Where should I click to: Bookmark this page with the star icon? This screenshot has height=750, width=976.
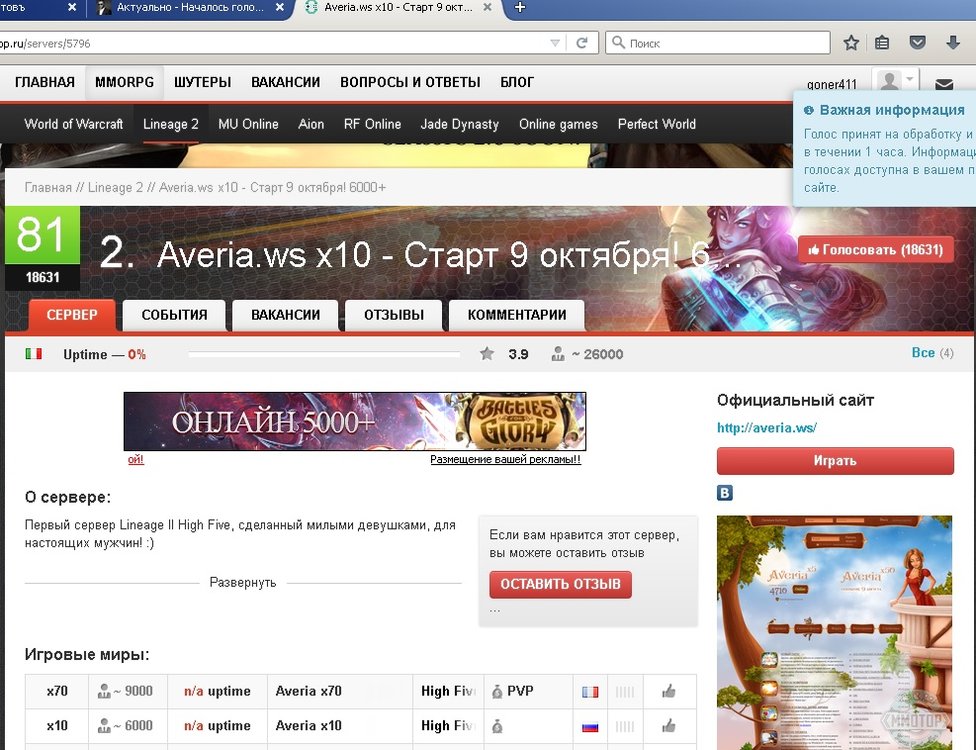click(851, 43)
